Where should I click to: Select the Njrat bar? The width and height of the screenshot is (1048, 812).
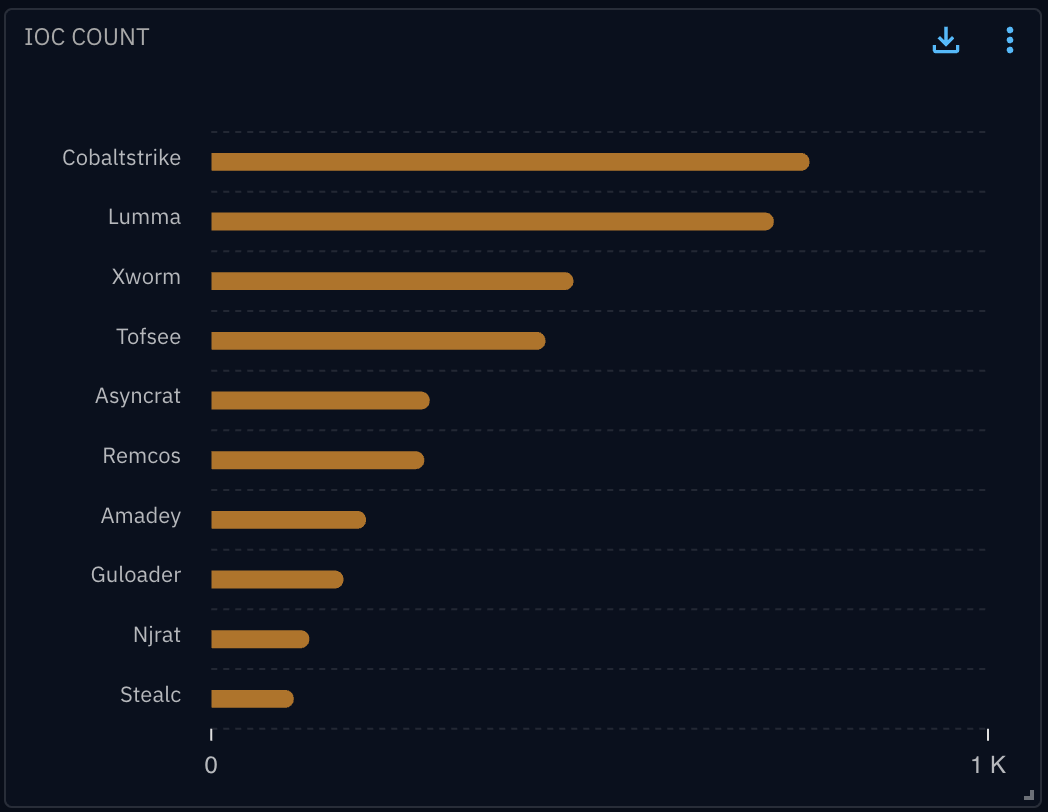260,639
